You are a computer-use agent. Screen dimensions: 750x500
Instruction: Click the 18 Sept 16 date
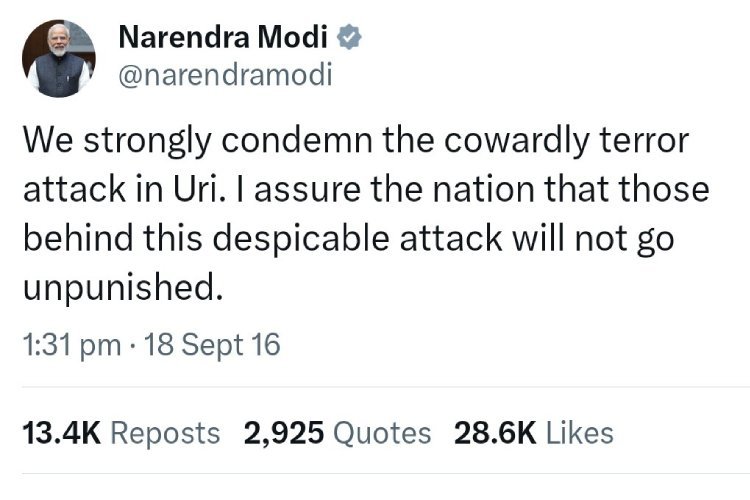(x=212, y=346)
